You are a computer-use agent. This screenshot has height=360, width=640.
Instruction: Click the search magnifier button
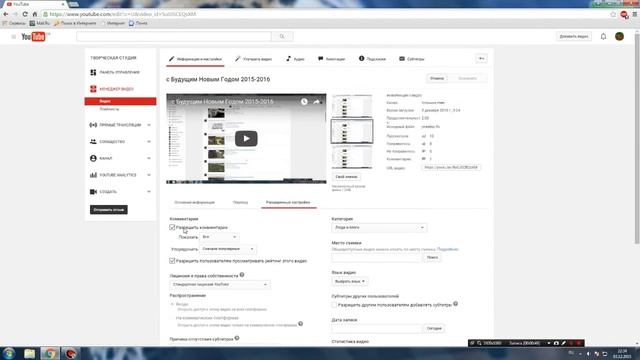pyautogui.click(x=282, y=36)
